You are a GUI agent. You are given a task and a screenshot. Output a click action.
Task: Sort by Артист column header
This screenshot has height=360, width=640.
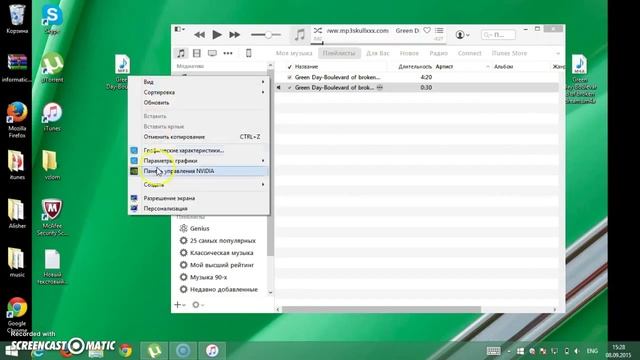tap(444, 67)
